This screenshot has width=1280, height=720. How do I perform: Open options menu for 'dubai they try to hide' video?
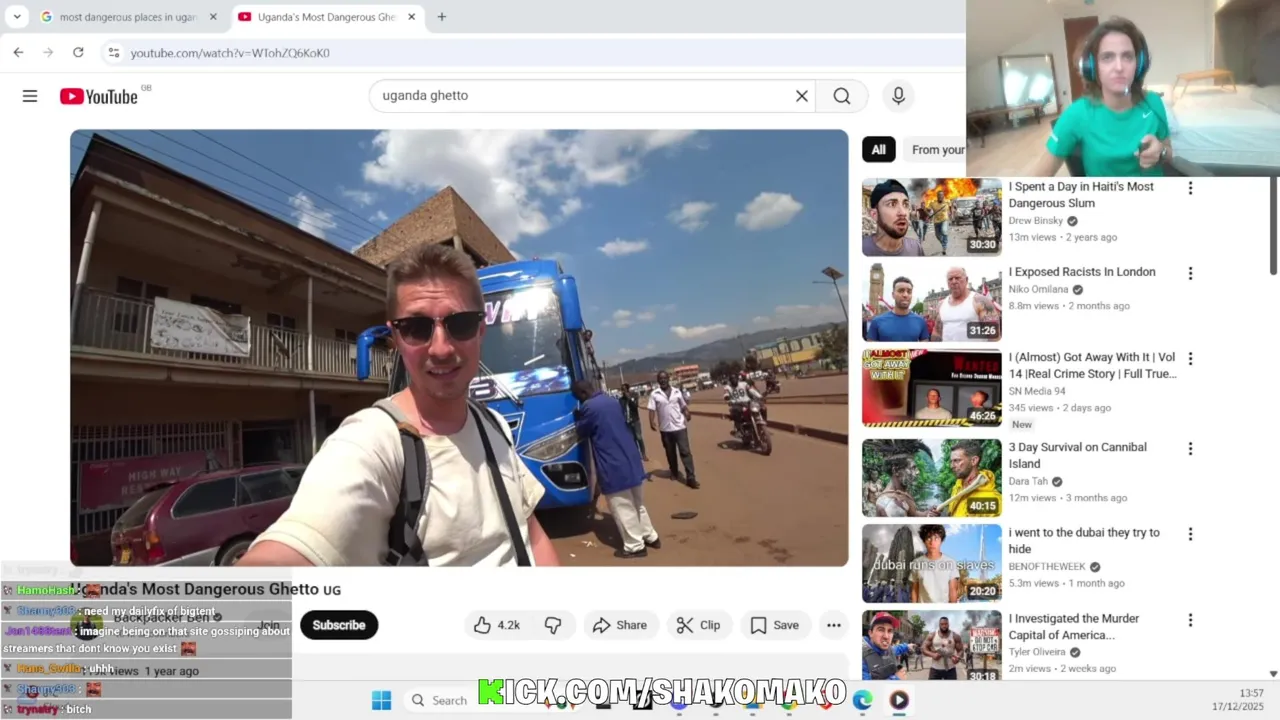pos(1190,534)
